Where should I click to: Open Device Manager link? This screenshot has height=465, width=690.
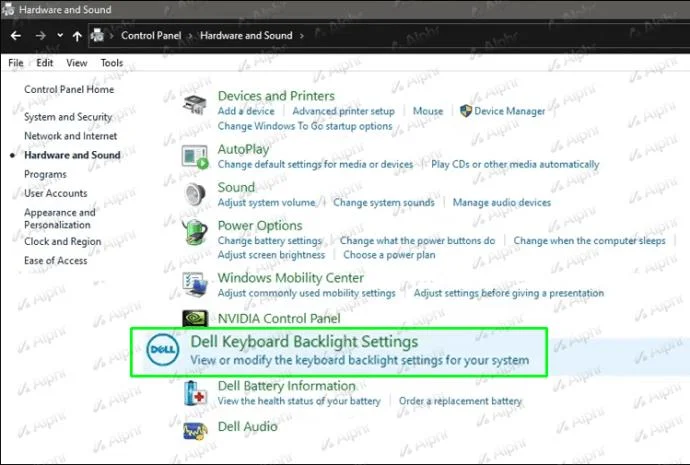tap(510, 111)
